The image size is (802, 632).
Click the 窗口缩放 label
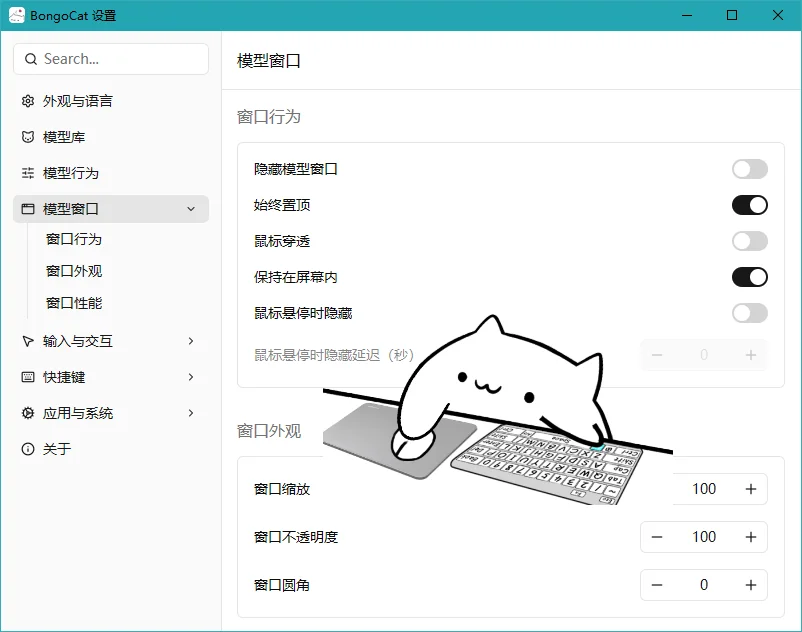pyautogui.click(x=282, y=489)
